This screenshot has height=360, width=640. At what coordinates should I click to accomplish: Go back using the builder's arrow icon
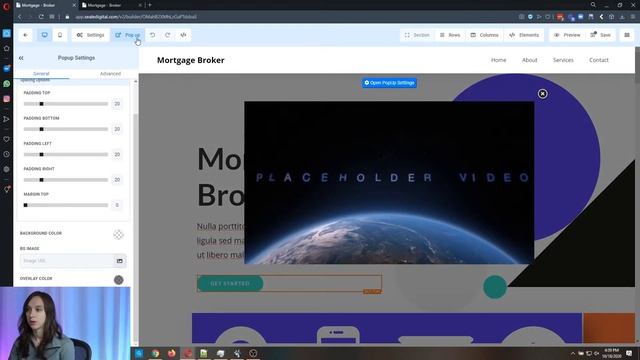25,35
